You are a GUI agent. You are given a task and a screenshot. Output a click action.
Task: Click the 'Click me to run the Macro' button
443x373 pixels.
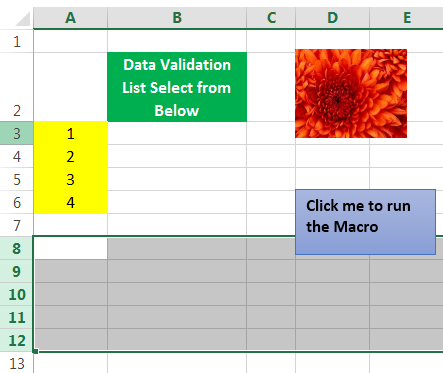pyautogui.click(x=365, y=222)
